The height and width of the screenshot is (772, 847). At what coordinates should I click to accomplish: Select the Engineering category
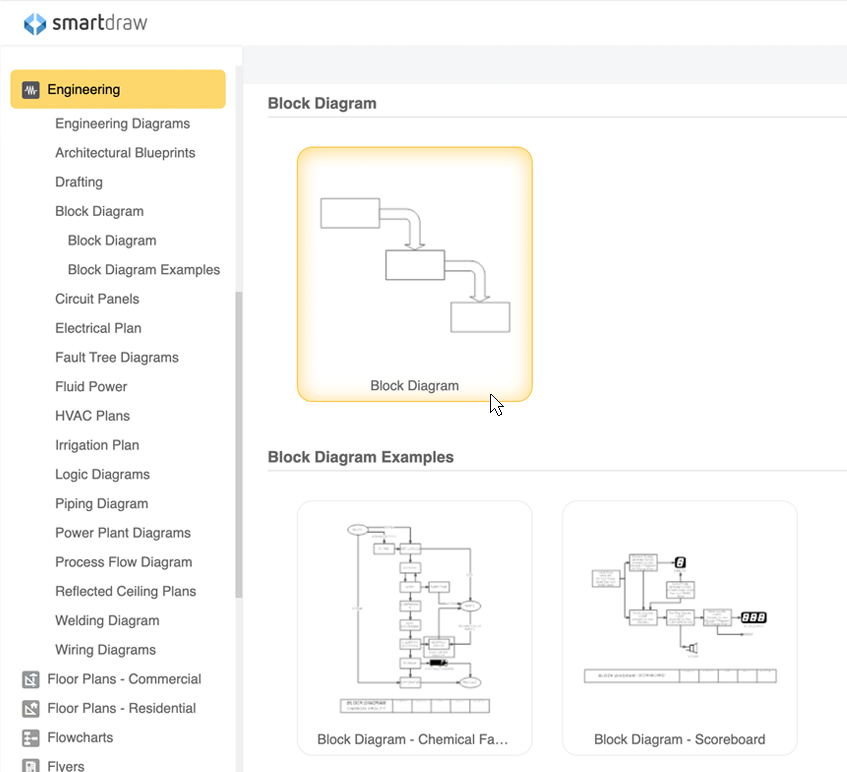pos(118,89)
